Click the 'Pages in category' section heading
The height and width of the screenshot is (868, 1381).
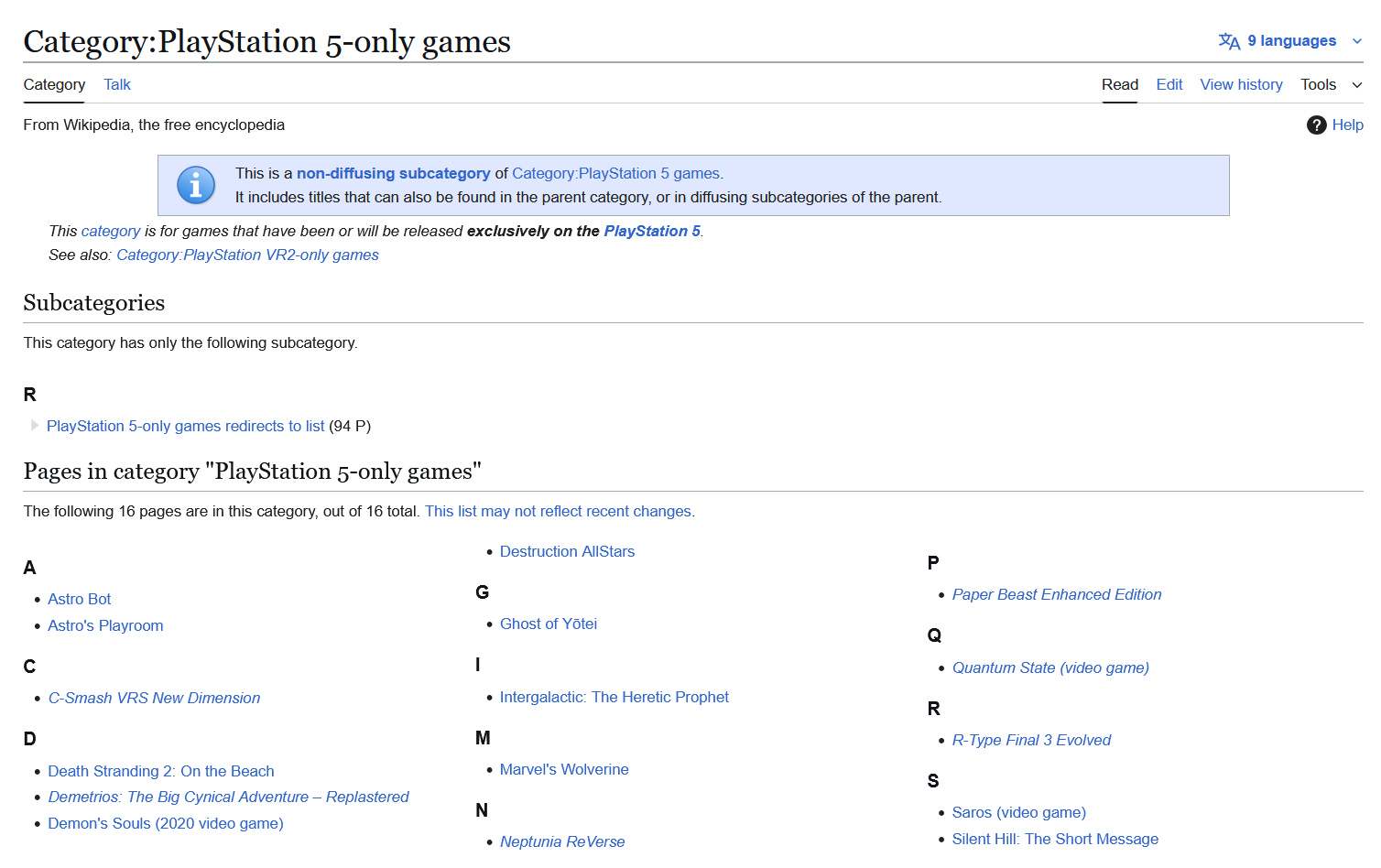pyautogui.click(x=253, y=472)
